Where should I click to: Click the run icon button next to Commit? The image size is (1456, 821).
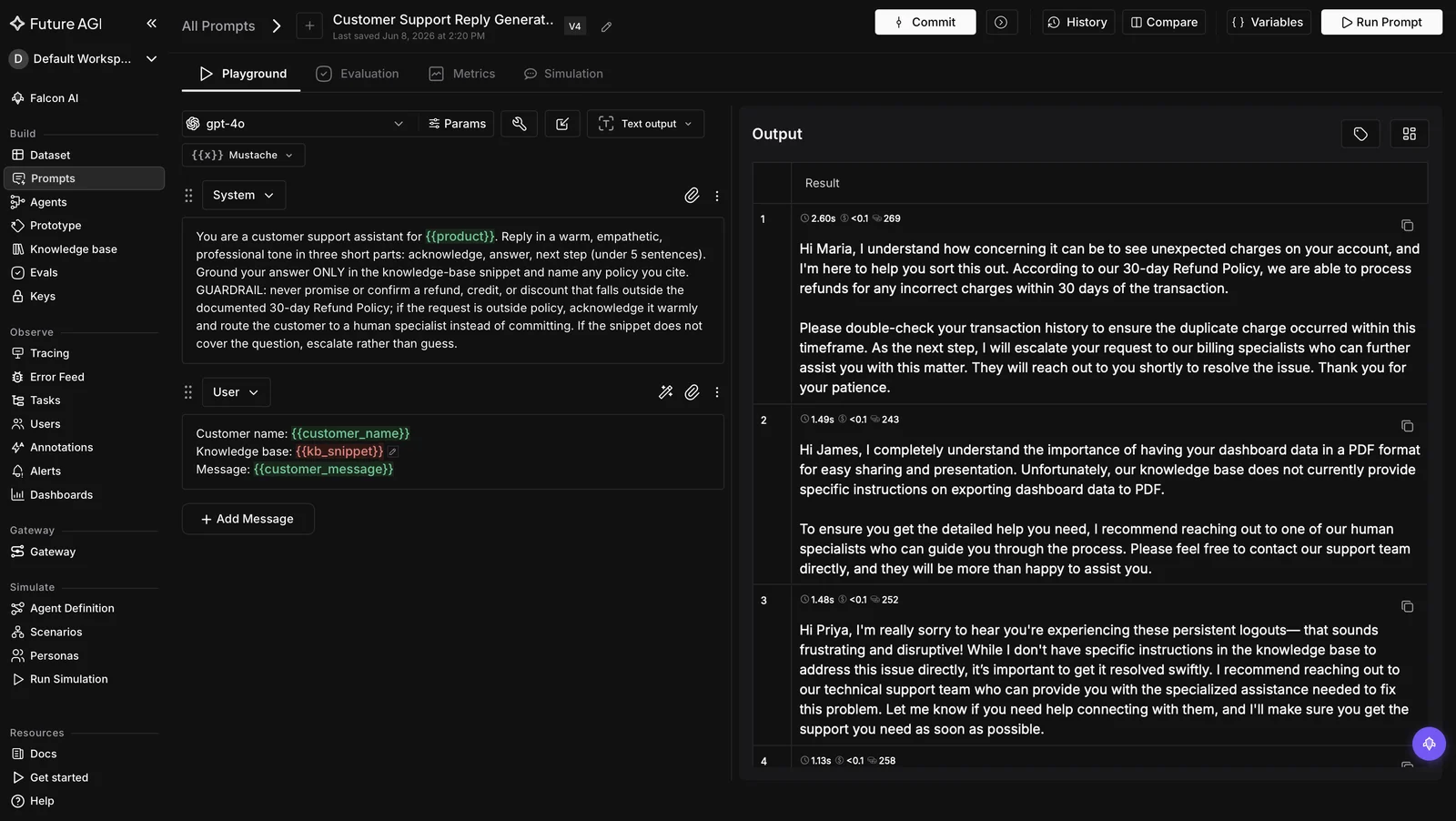[x=1001, y=22]
